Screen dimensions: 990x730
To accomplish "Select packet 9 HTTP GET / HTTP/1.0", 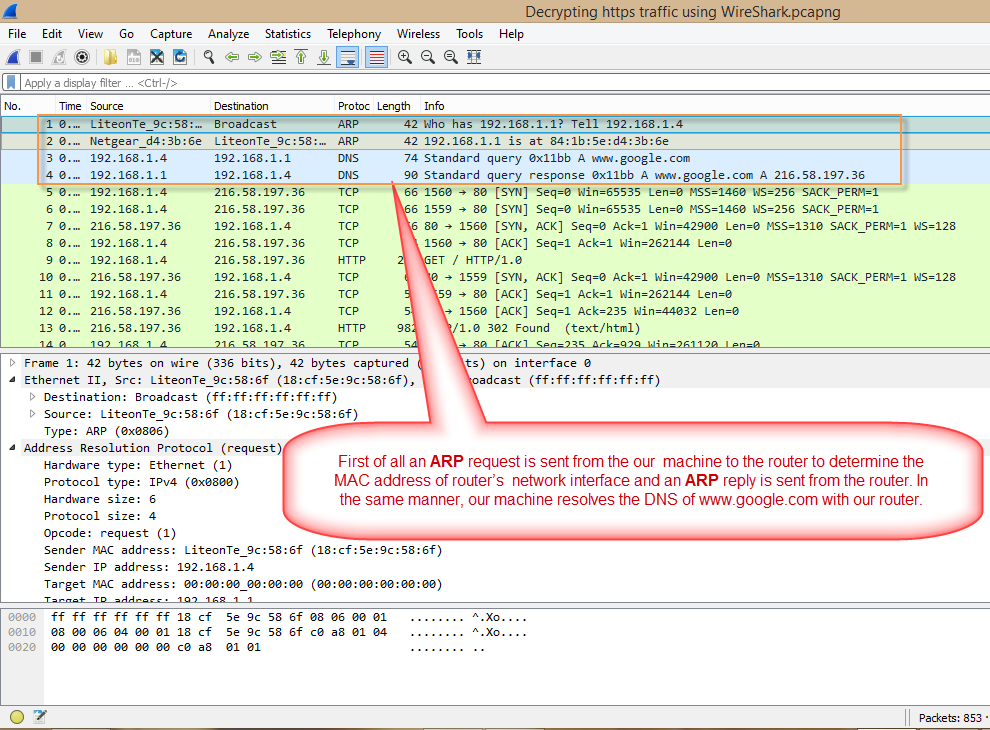I will tap(495, 261).
